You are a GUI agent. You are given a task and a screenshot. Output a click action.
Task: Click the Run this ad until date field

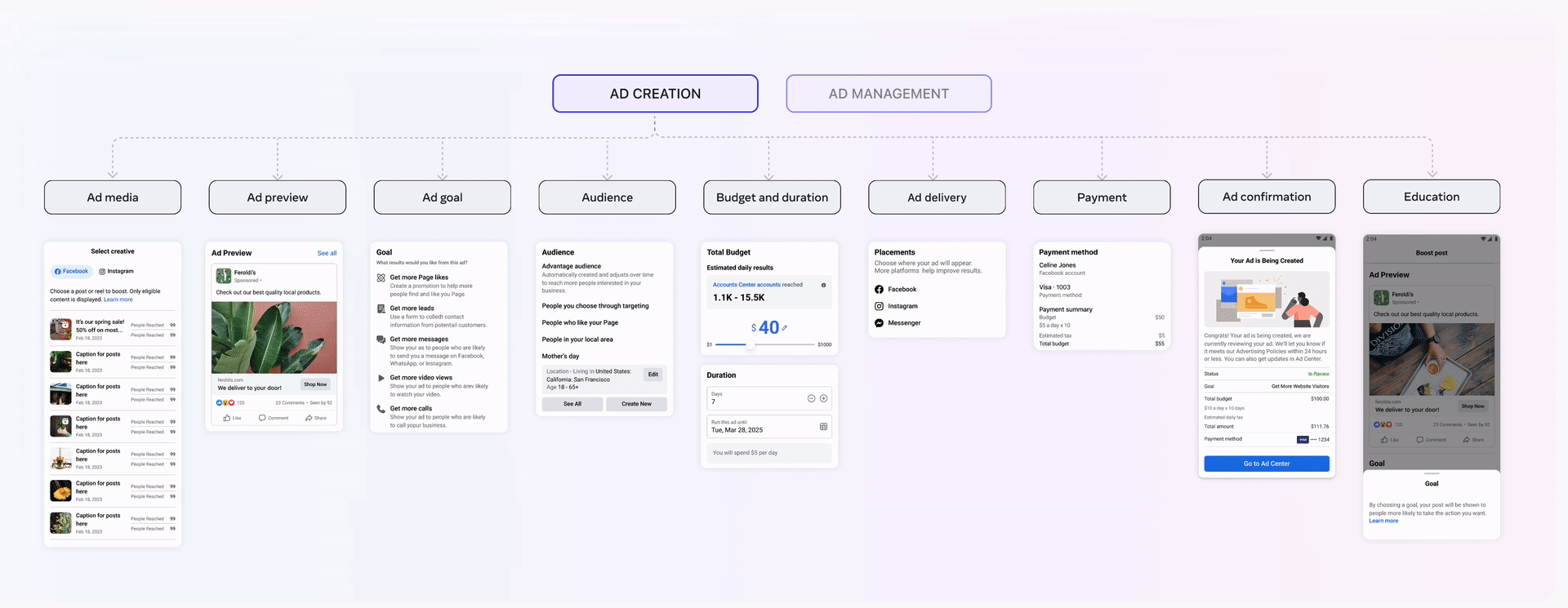pos(768,427)
